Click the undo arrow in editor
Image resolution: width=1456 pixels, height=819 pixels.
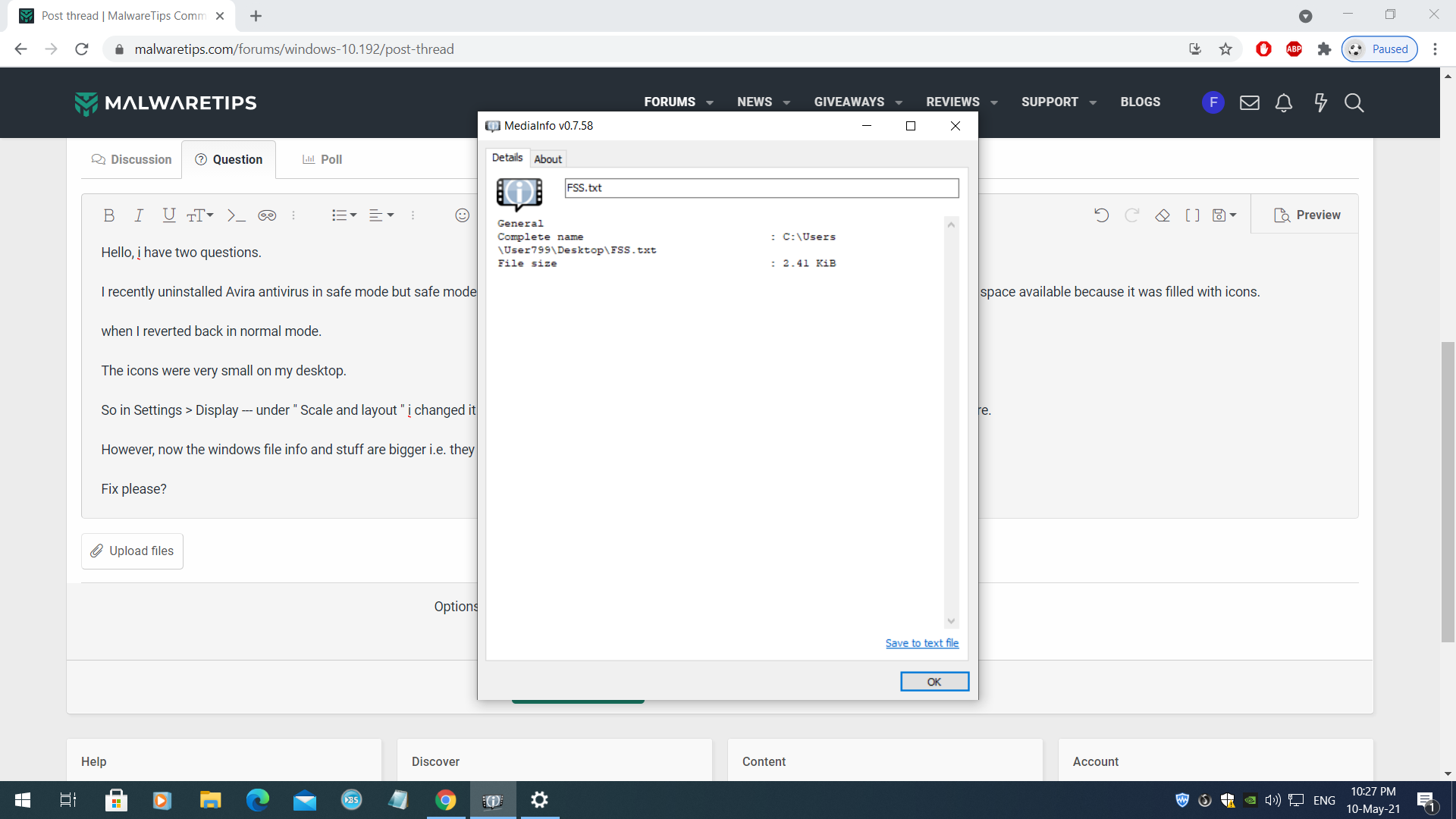pos(1101,215)
